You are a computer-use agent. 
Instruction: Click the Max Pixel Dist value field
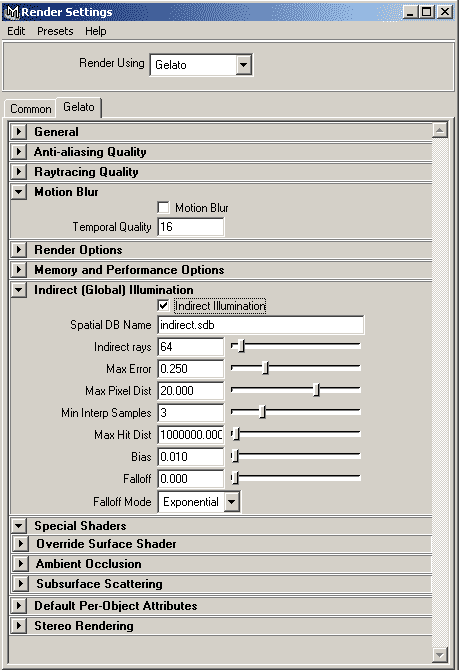[191, 391]
